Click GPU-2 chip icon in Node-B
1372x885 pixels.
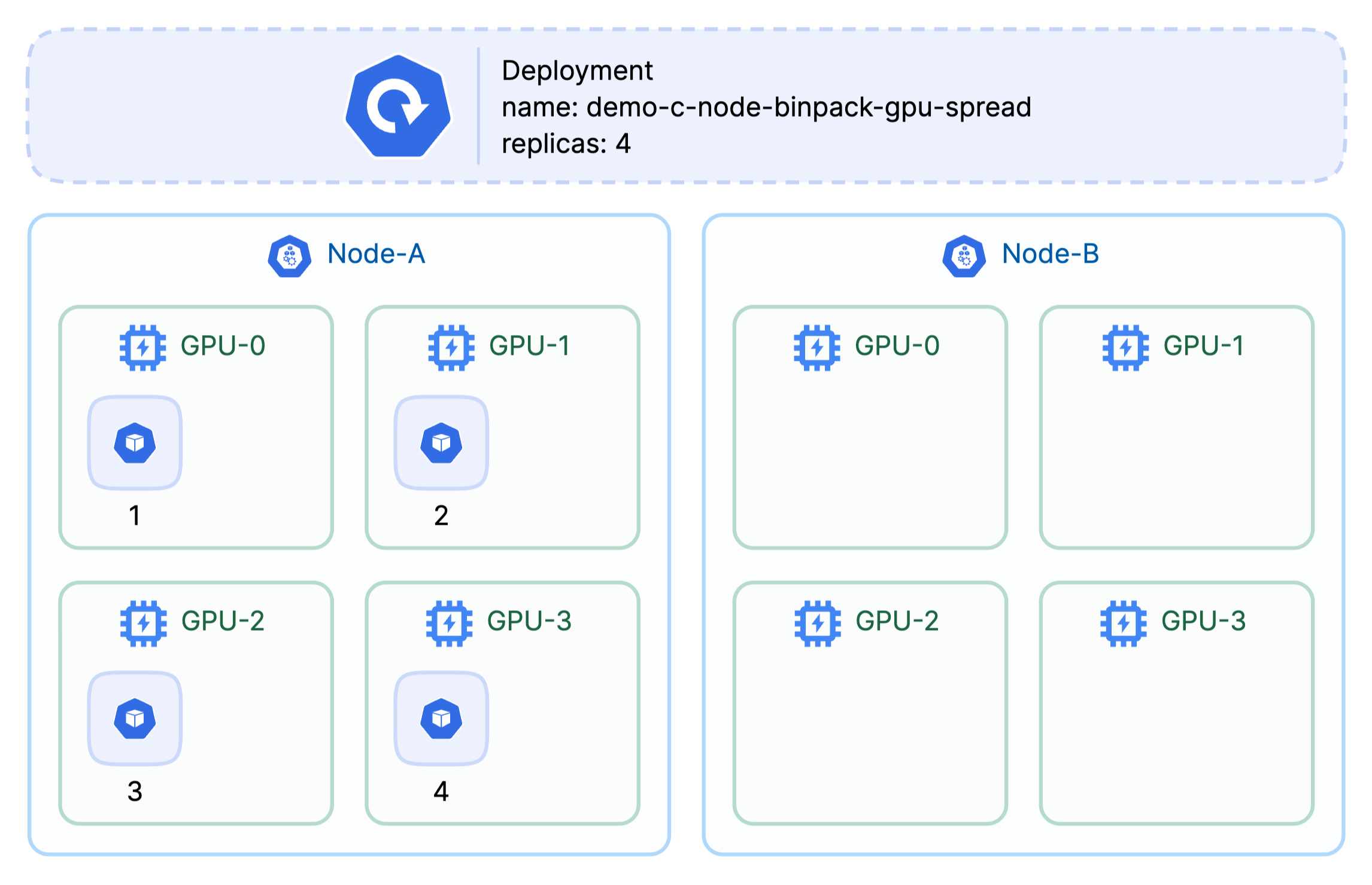[818, 624]
